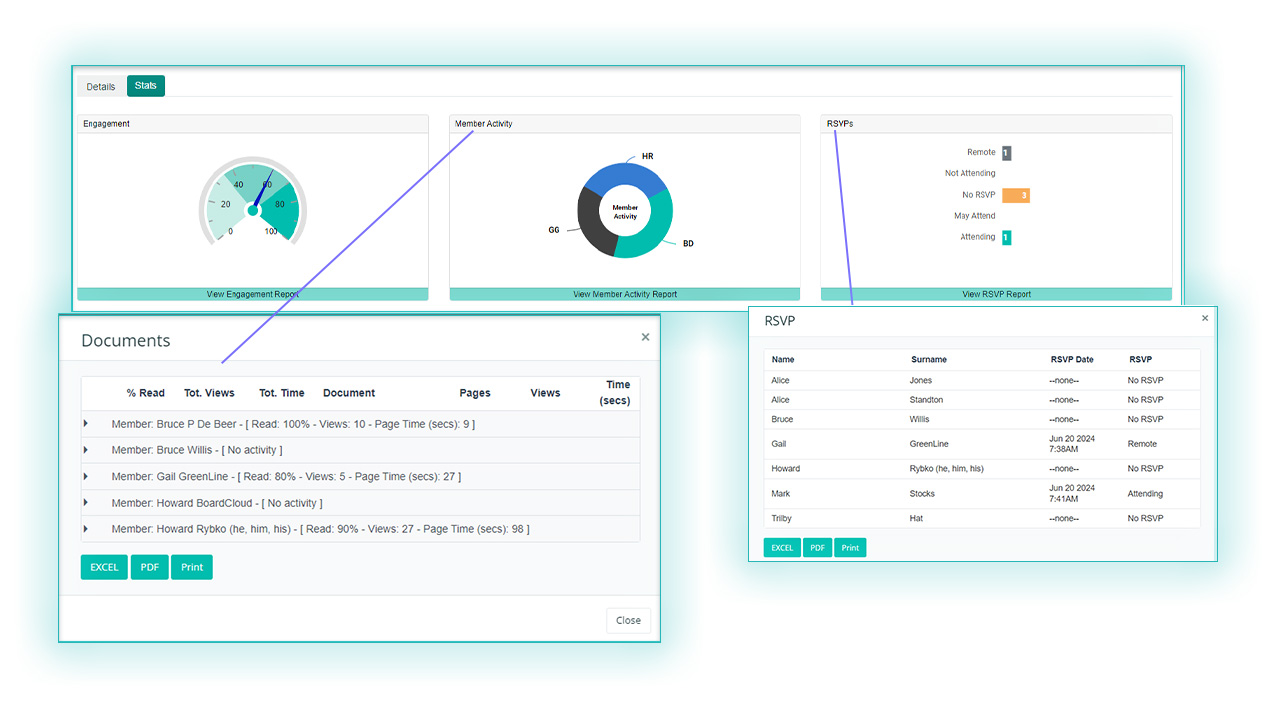Expand Bruce P De Beer member row
The height and width of the screenshot is (706, 1262).
[x=86, y=424]
